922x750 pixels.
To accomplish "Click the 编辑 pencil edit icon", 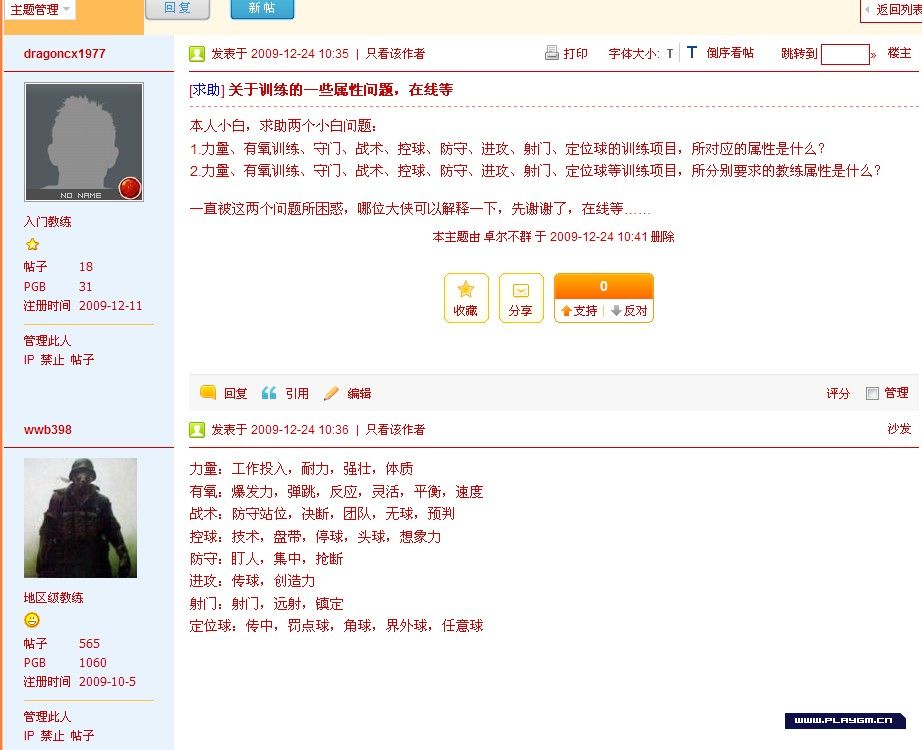I will pos(332,394).
